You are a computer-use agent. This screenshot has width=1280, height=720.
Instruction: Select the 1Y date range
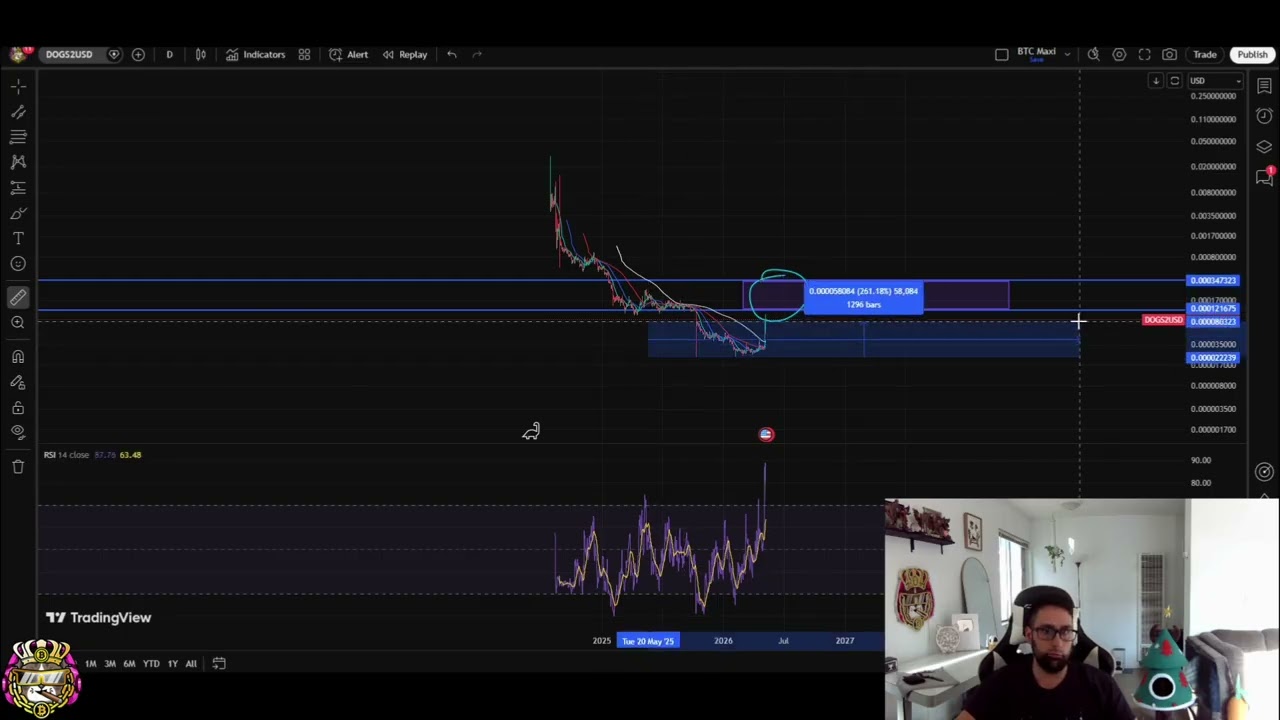(172, 663)
